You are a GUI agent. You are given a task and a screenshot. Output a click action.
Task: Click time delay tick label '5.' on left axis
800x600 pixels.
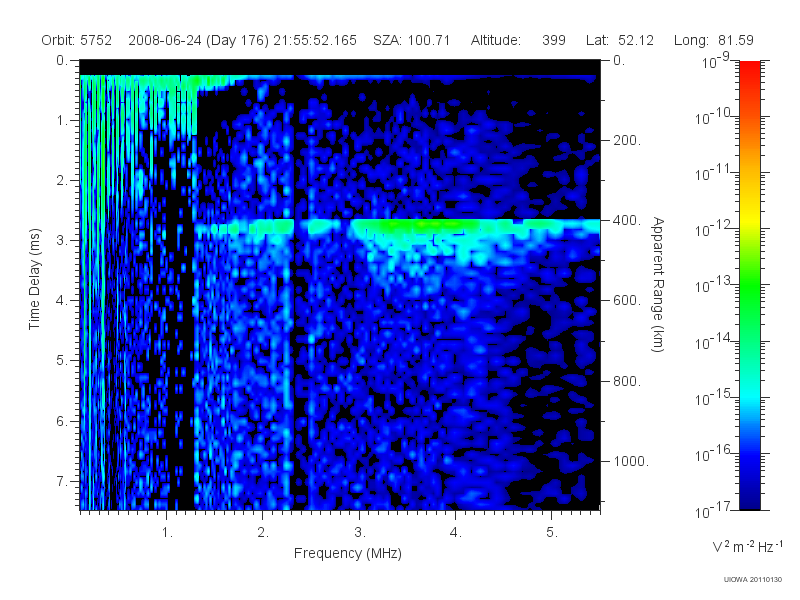coord(62,360)
